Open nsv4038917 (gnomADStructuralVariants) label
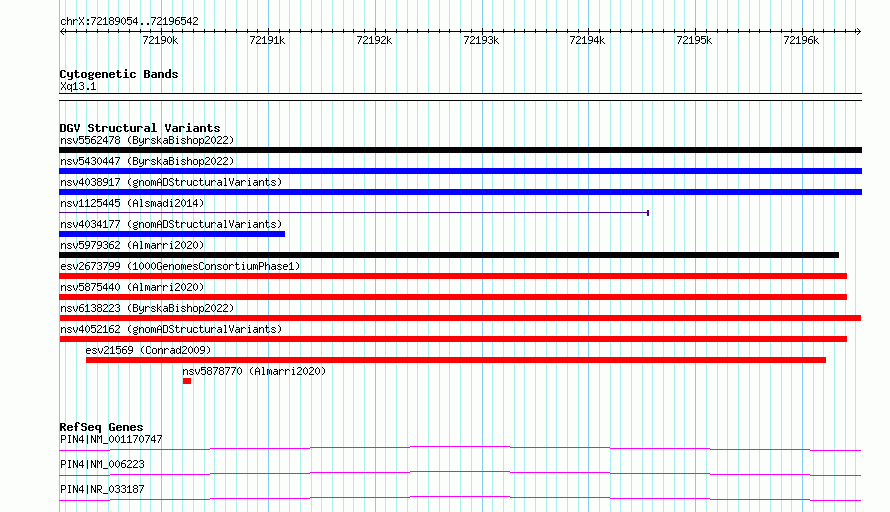This screenshot has height=512, width=890. (171, 182)
